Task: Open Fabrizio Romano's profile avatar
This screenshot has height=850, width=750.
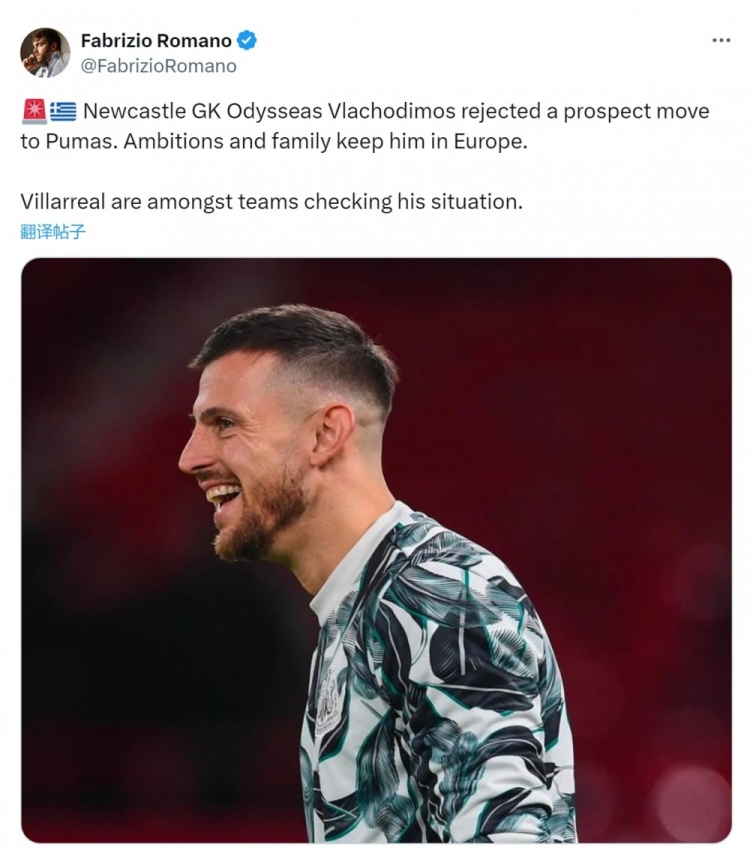Action: pyautogui.click(x=45, y=53)
